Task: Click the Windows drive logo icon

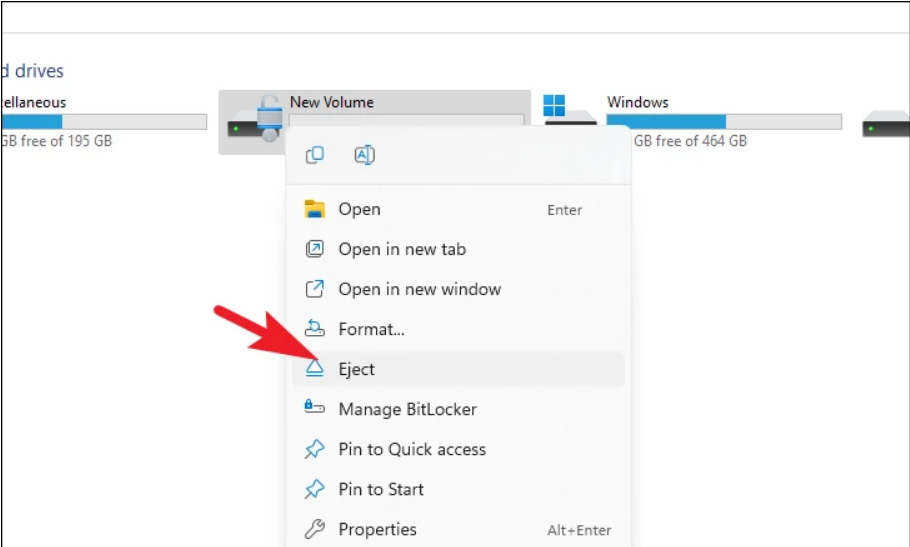Action: [555, 106]
